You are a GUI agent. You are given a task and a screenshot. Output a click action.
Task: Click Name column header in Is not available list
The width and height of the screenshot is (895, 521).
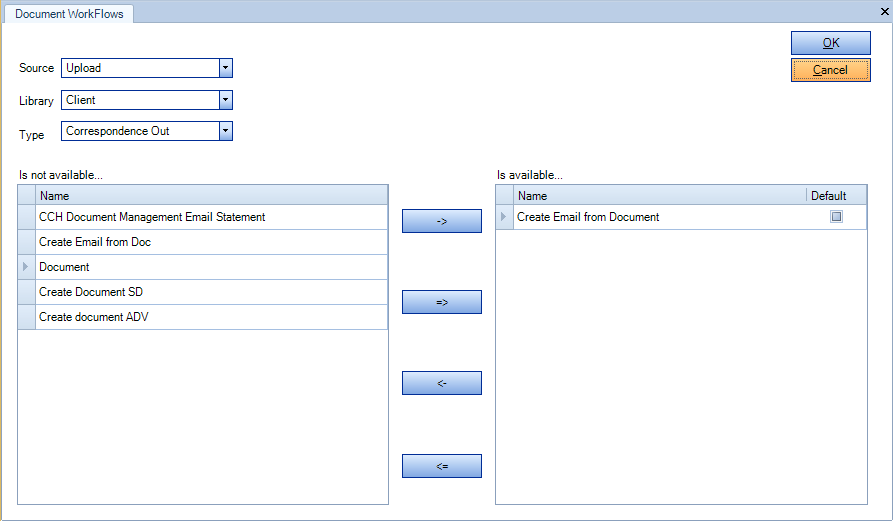point(212,196)
